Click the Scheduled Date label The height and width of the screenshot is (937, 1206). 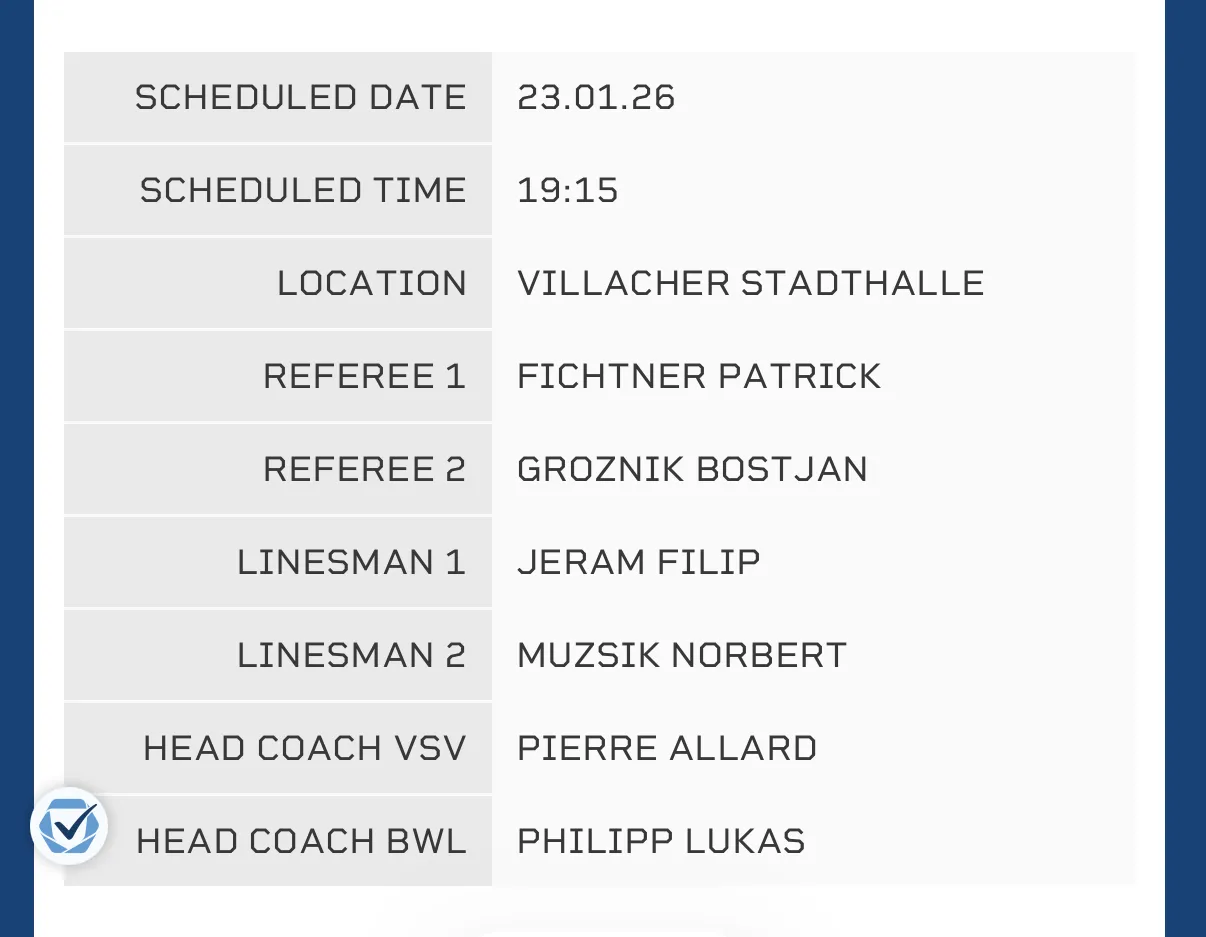click(301, 98)
